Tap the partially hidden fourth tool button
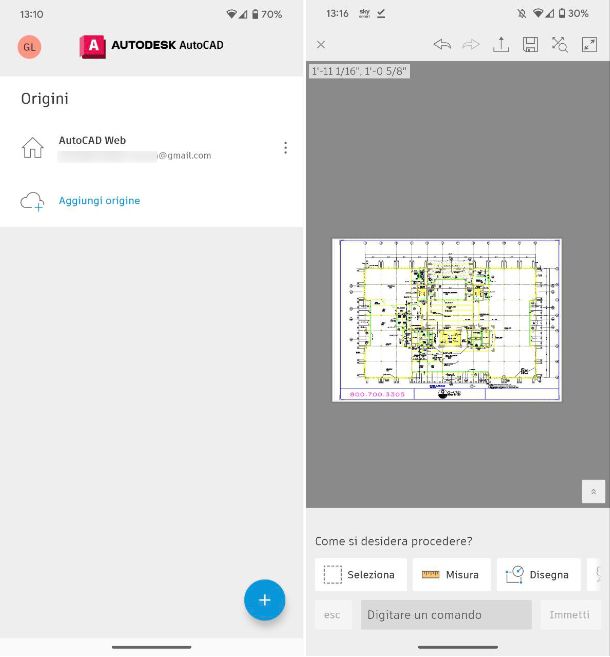This screenshot has width=610, height=657. 594,574
